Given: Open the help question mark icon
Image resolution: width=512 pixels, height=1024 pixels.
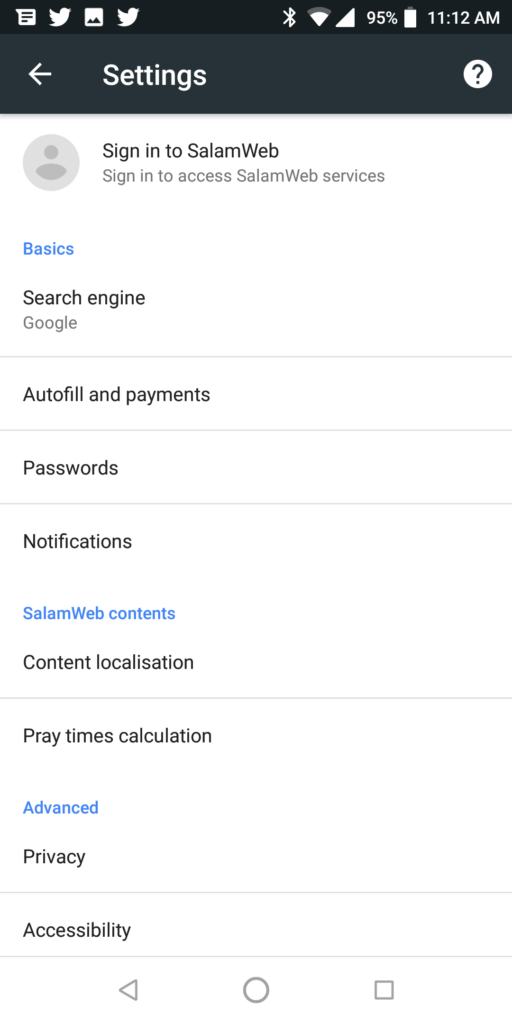Looking at the screenshot, I should (x=477, y=74).
